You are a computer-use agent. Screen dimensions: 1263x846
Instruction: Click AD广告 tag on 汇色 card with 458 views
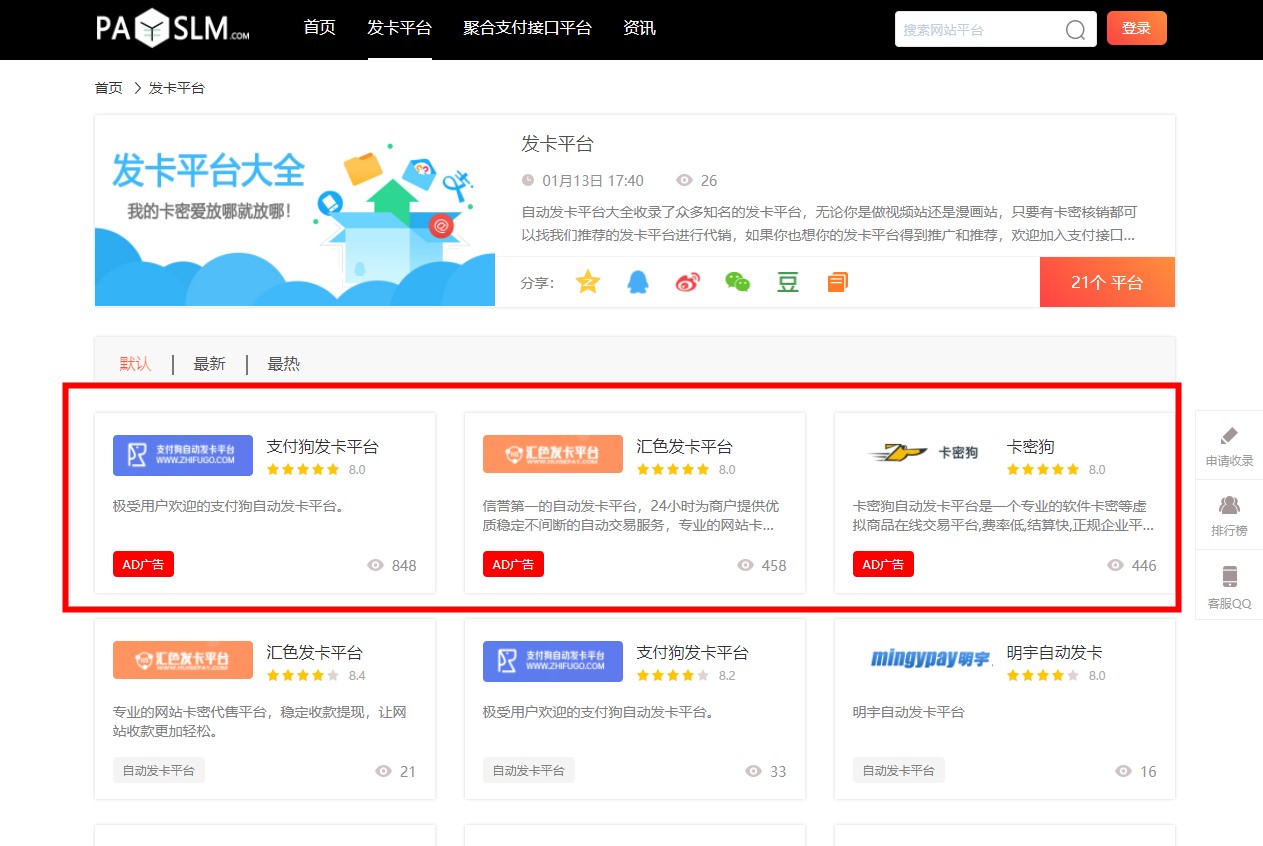tap(513, 565)
